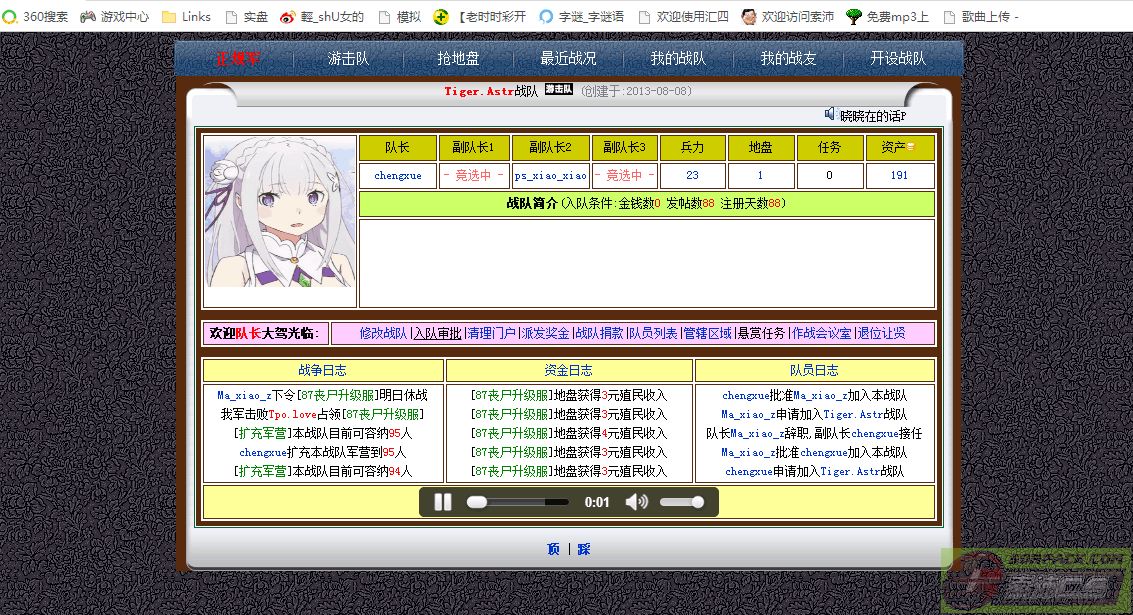The height and width of the screenshot is (615, 1133).
Task: Click the 派发奖金 link
Action: 545,333
